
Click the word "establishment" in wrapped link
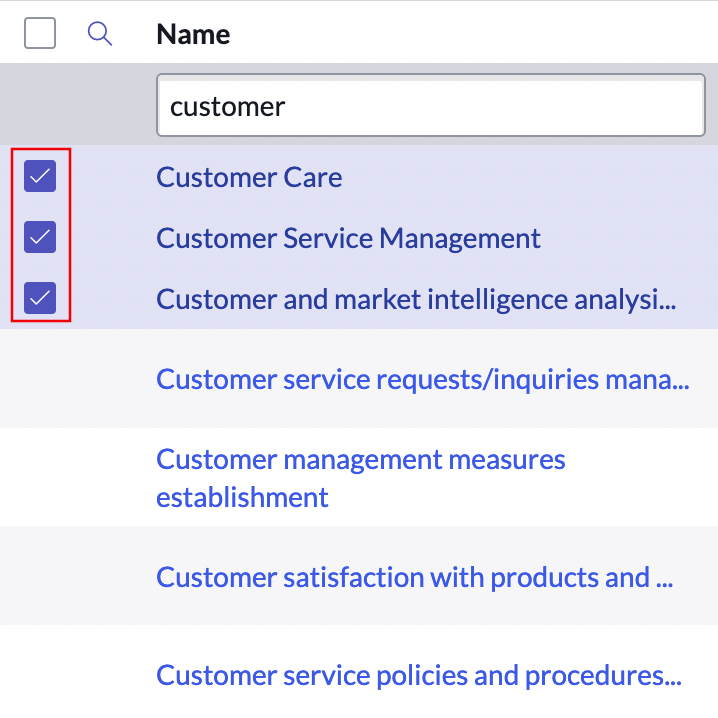click(242, 497)
